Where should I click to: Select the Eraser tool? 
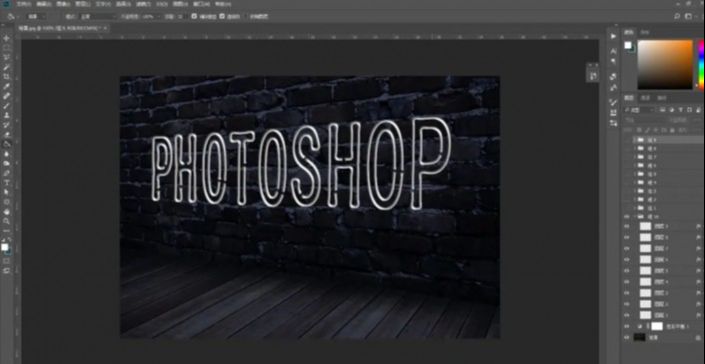click(6, 134)
